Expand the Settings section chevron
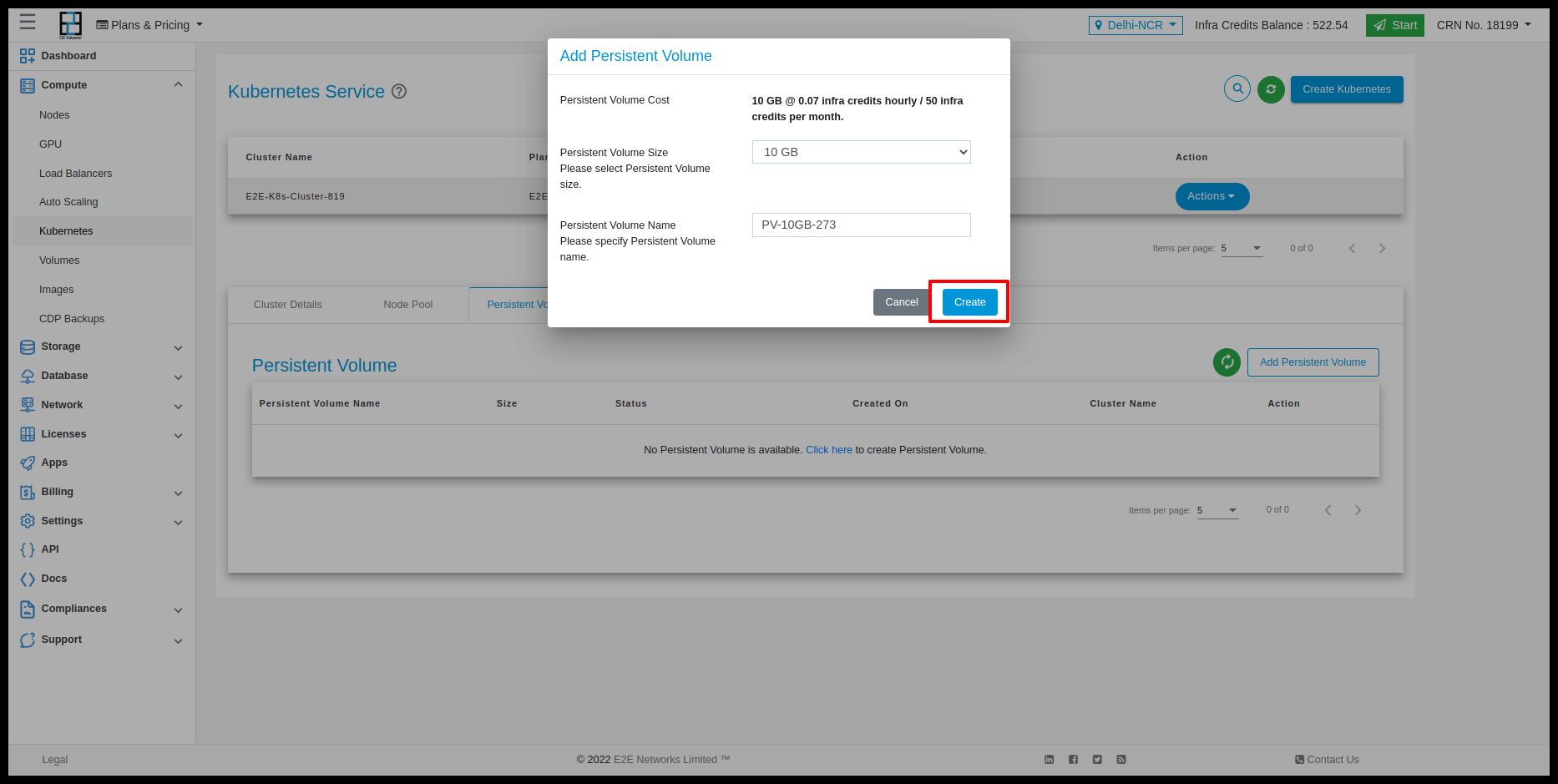 (178, 522)
